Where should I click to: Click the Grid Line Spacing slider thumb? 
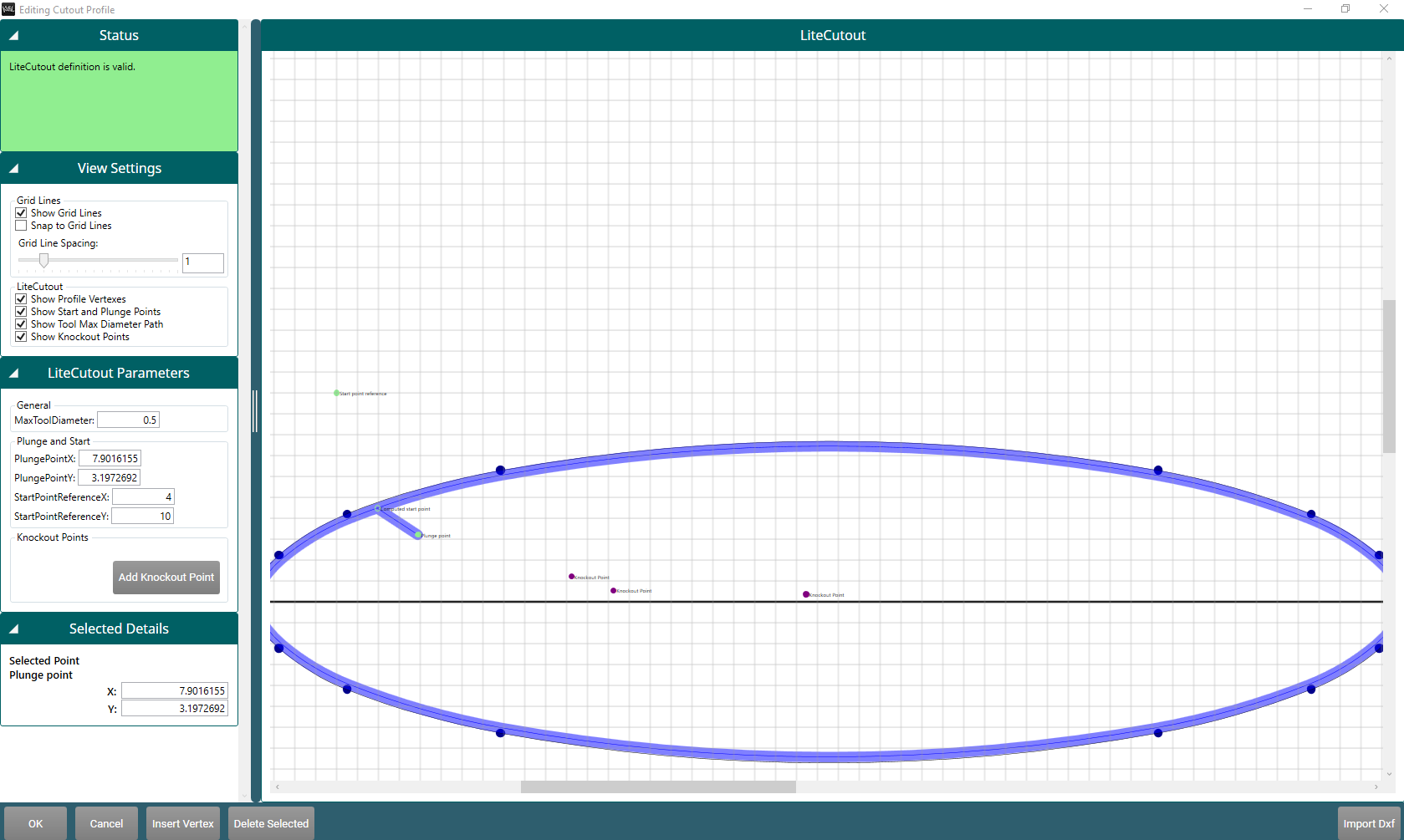click(43, 261)
